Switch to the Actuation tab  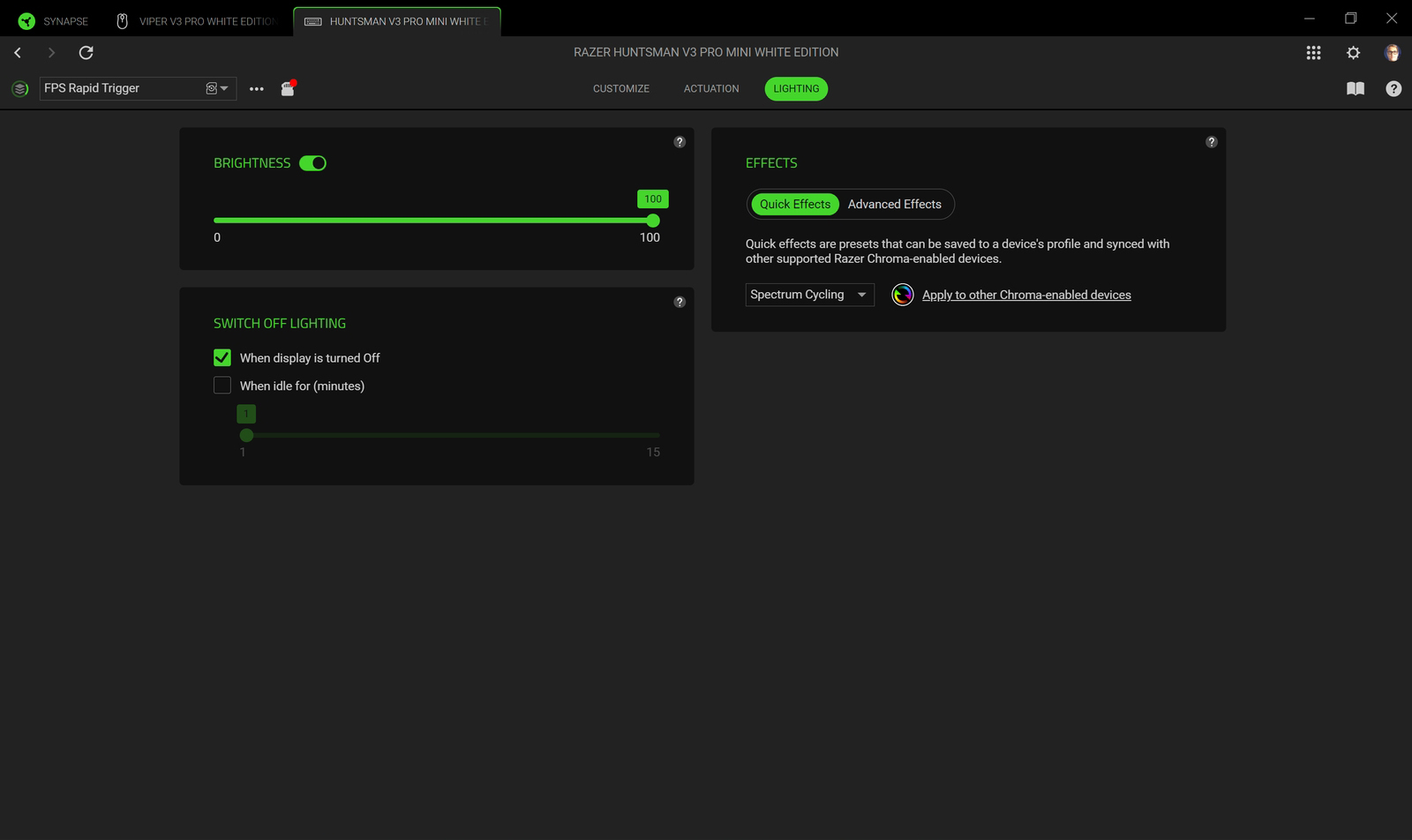click(711, 88)
